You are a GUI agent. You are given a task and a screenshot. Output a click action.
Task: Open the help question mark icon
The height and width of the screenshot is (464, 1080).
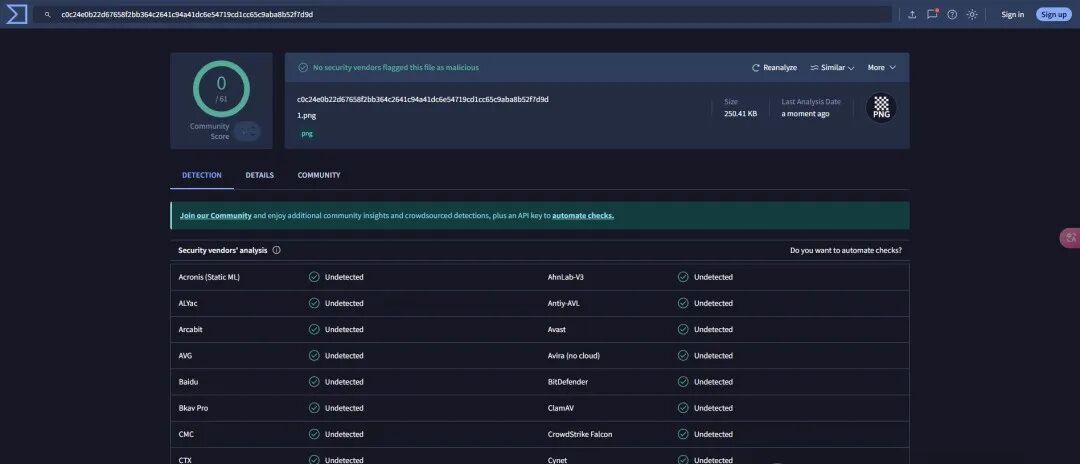tap(952, 14)
